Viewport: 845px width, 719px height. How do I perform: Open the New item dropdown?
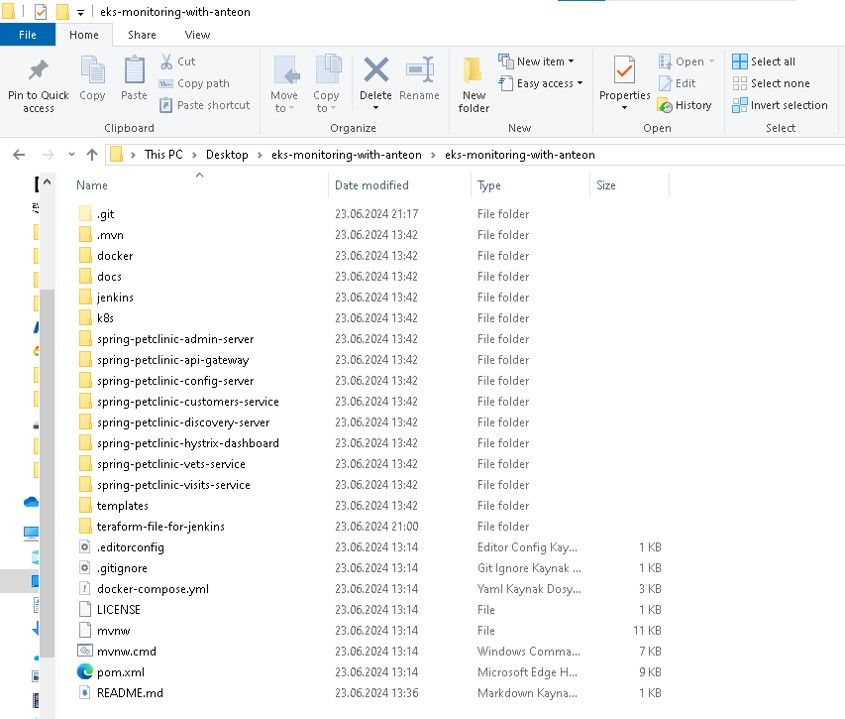pos(537,62)
